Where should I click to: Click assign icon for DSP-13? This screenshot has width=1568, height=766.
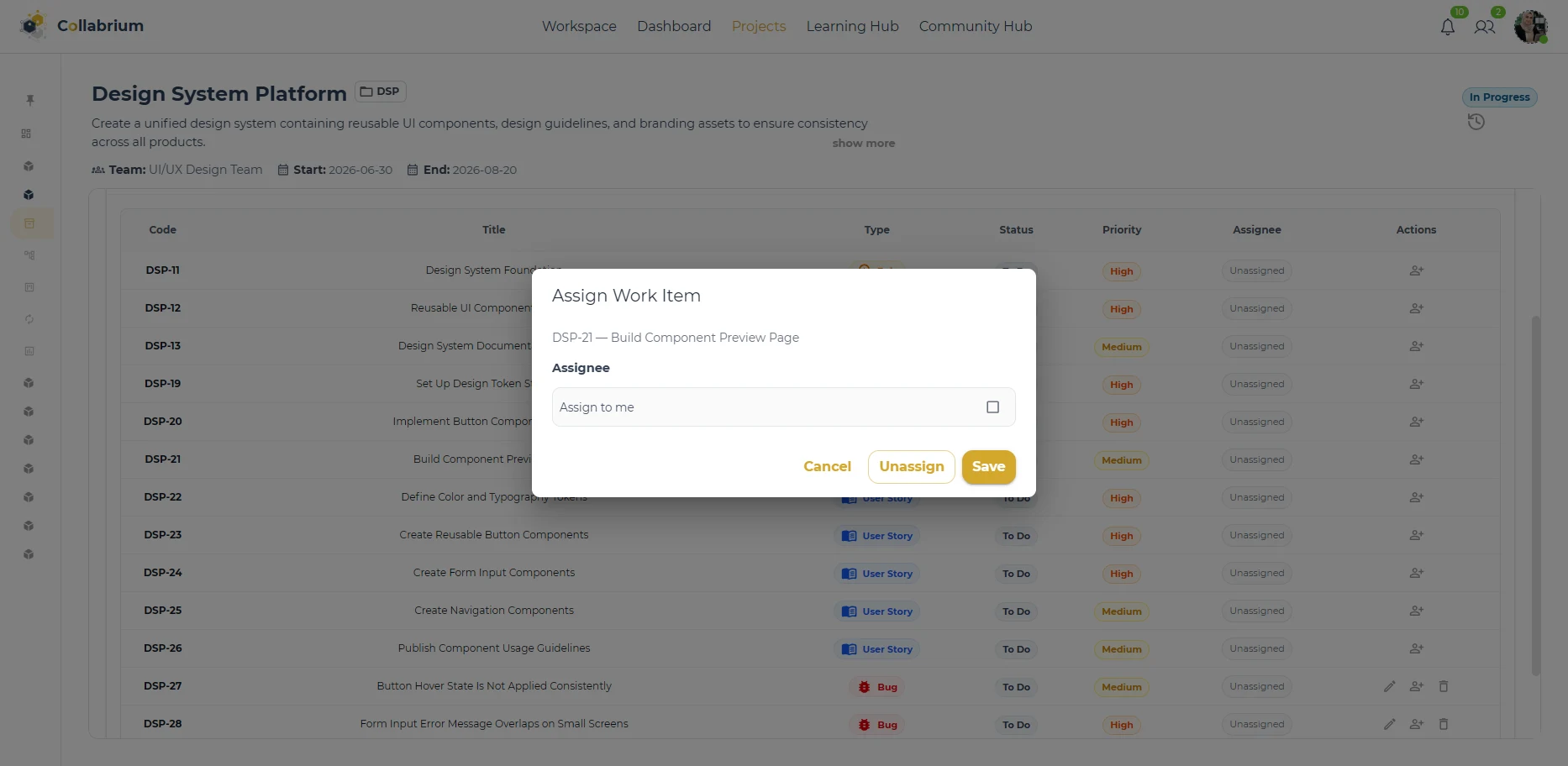click(x=1417, y=346)
